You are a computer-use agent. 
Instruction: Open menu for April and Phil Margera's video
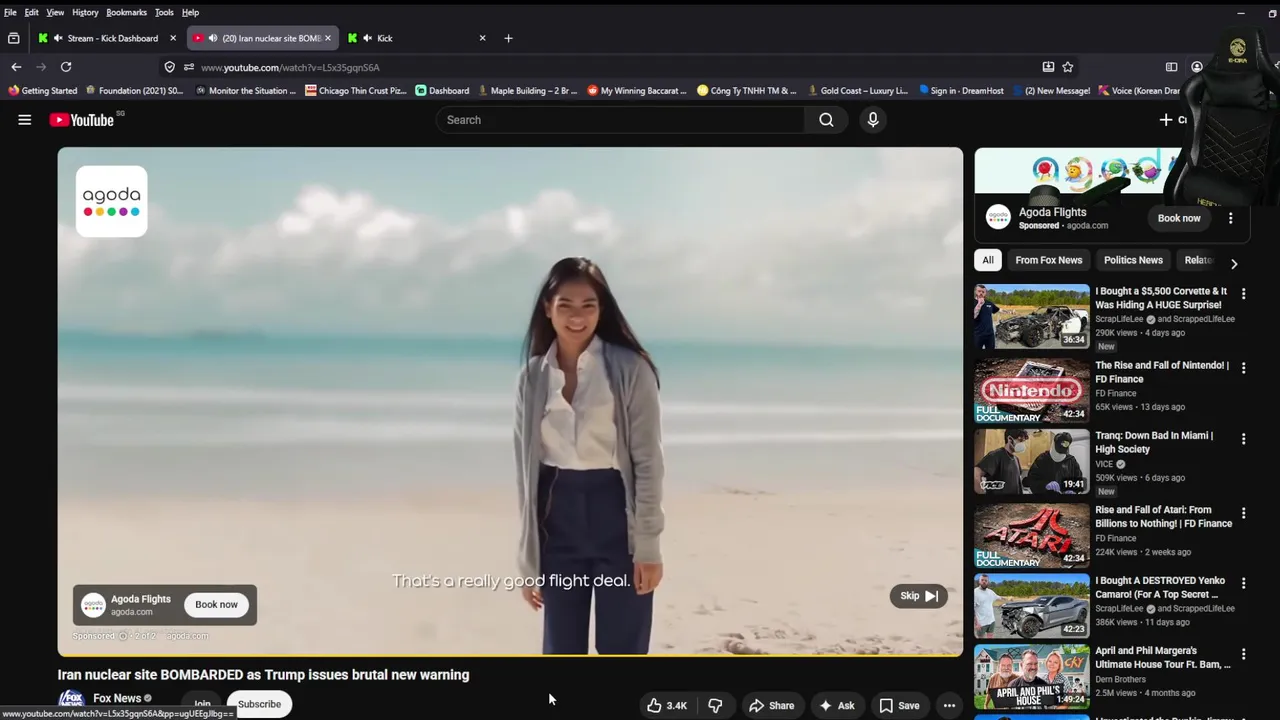[1243, 654]
